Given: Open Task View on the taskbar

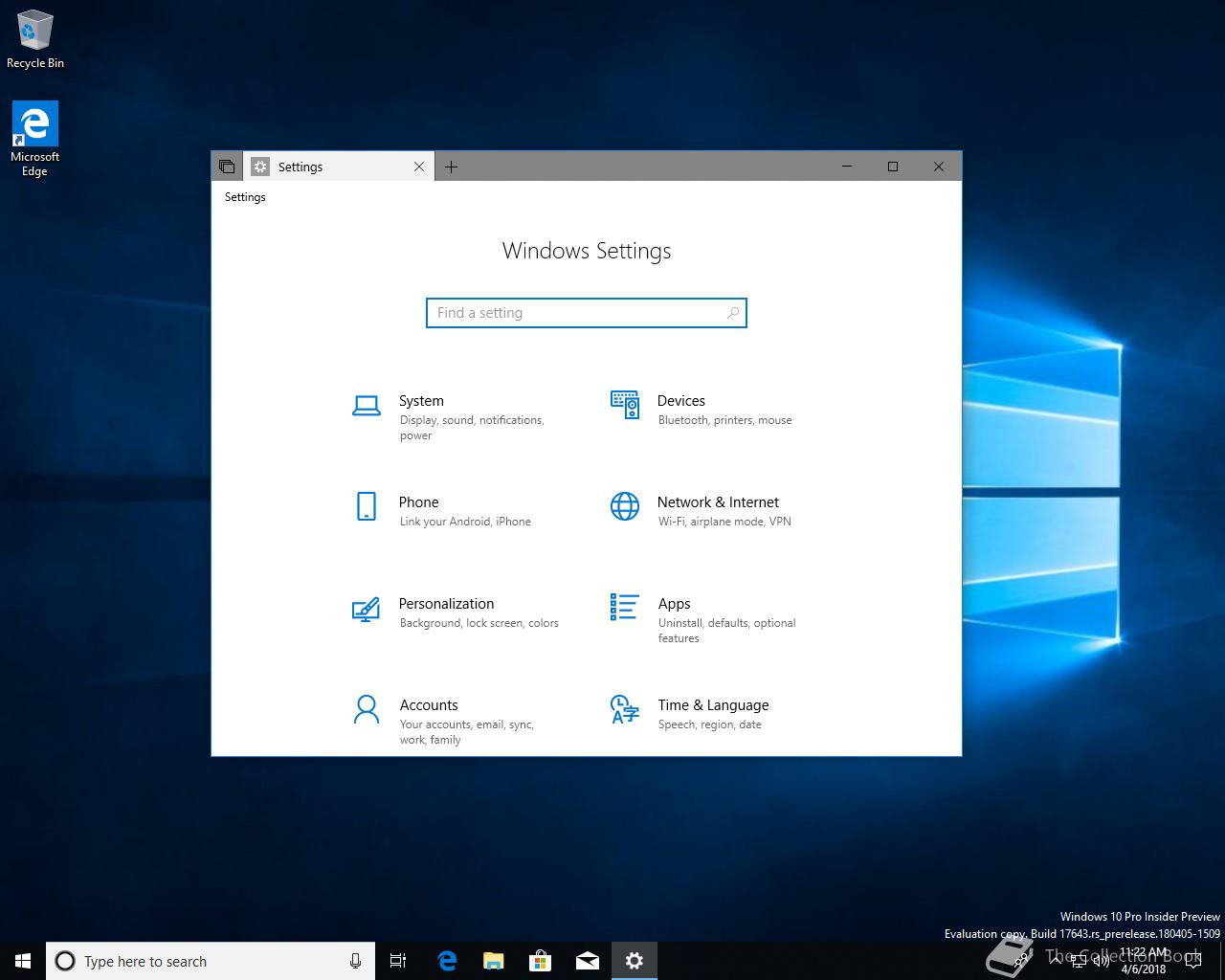Looking at the screenshot, I should pos(398,961).
